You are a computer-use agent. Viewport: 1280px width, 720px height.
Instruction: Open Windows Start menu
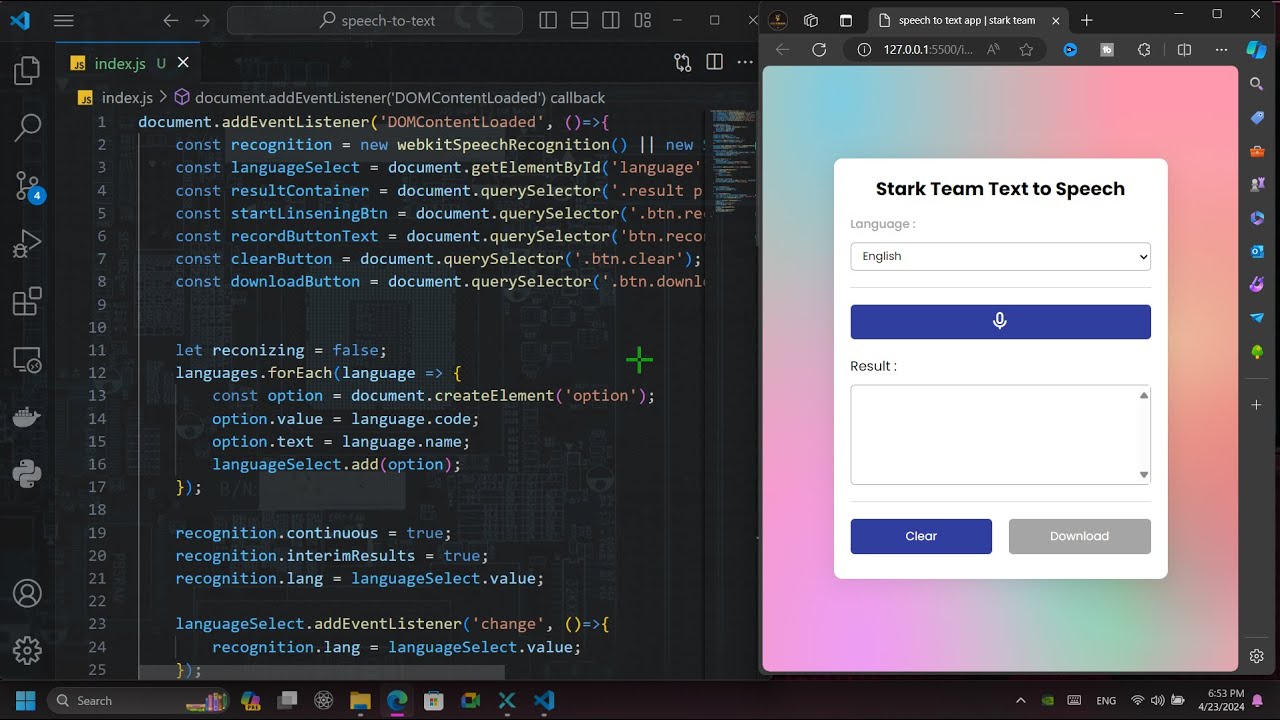pos(26,700)
